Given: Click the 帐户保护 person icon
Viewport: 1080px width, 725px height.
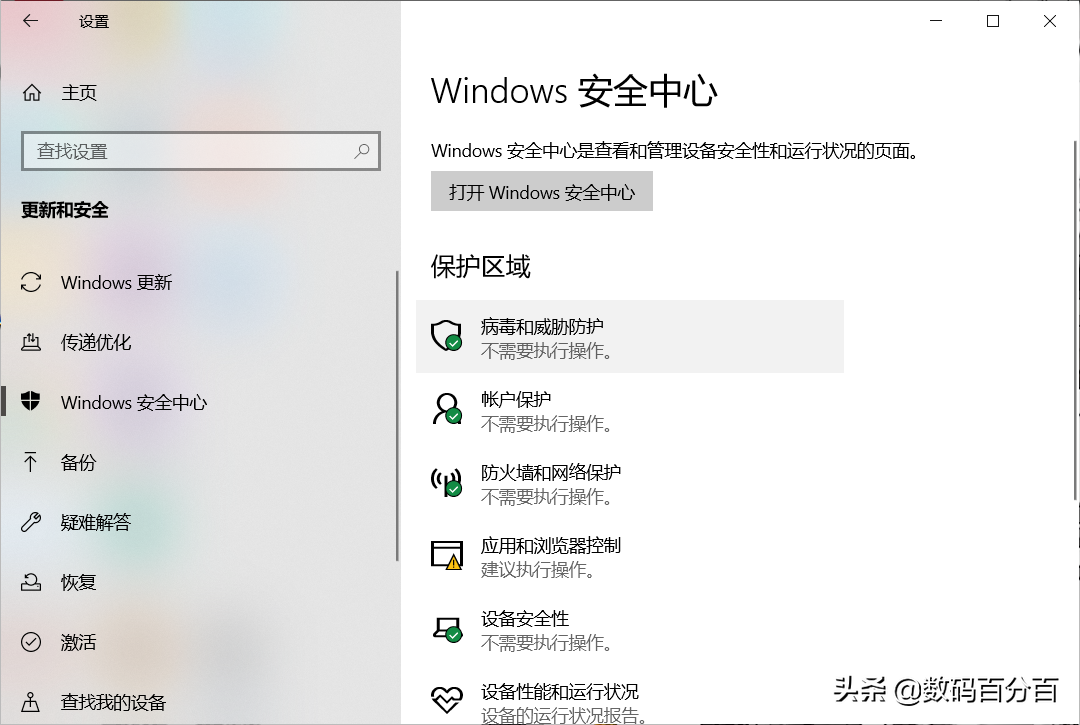Looking at the screenshot, I should coord(446,409).
